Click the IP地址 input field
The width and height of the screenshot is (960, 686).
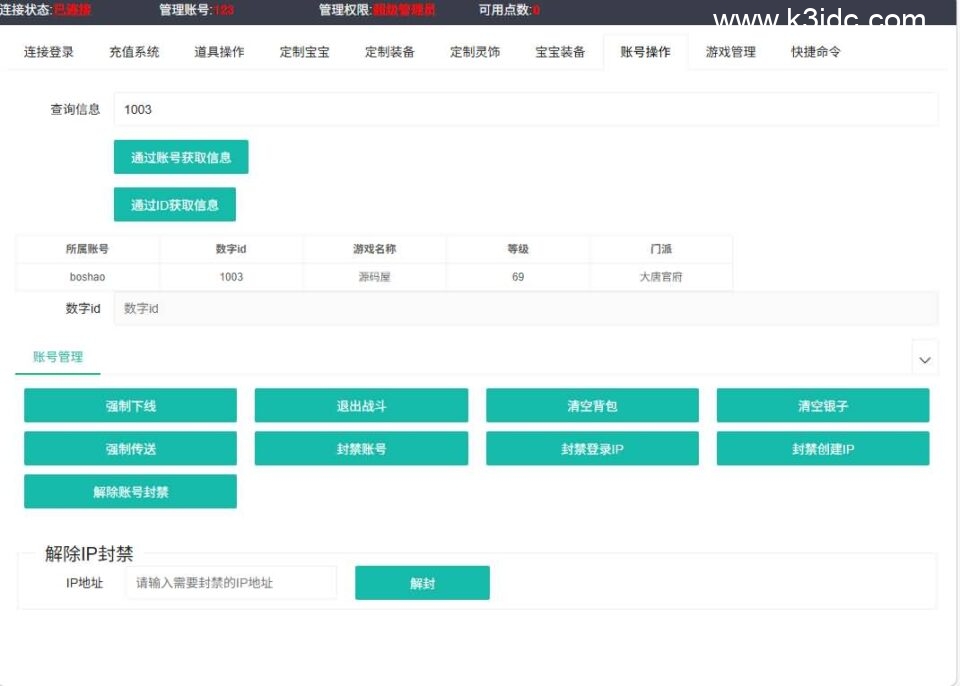tap(231, 583)
